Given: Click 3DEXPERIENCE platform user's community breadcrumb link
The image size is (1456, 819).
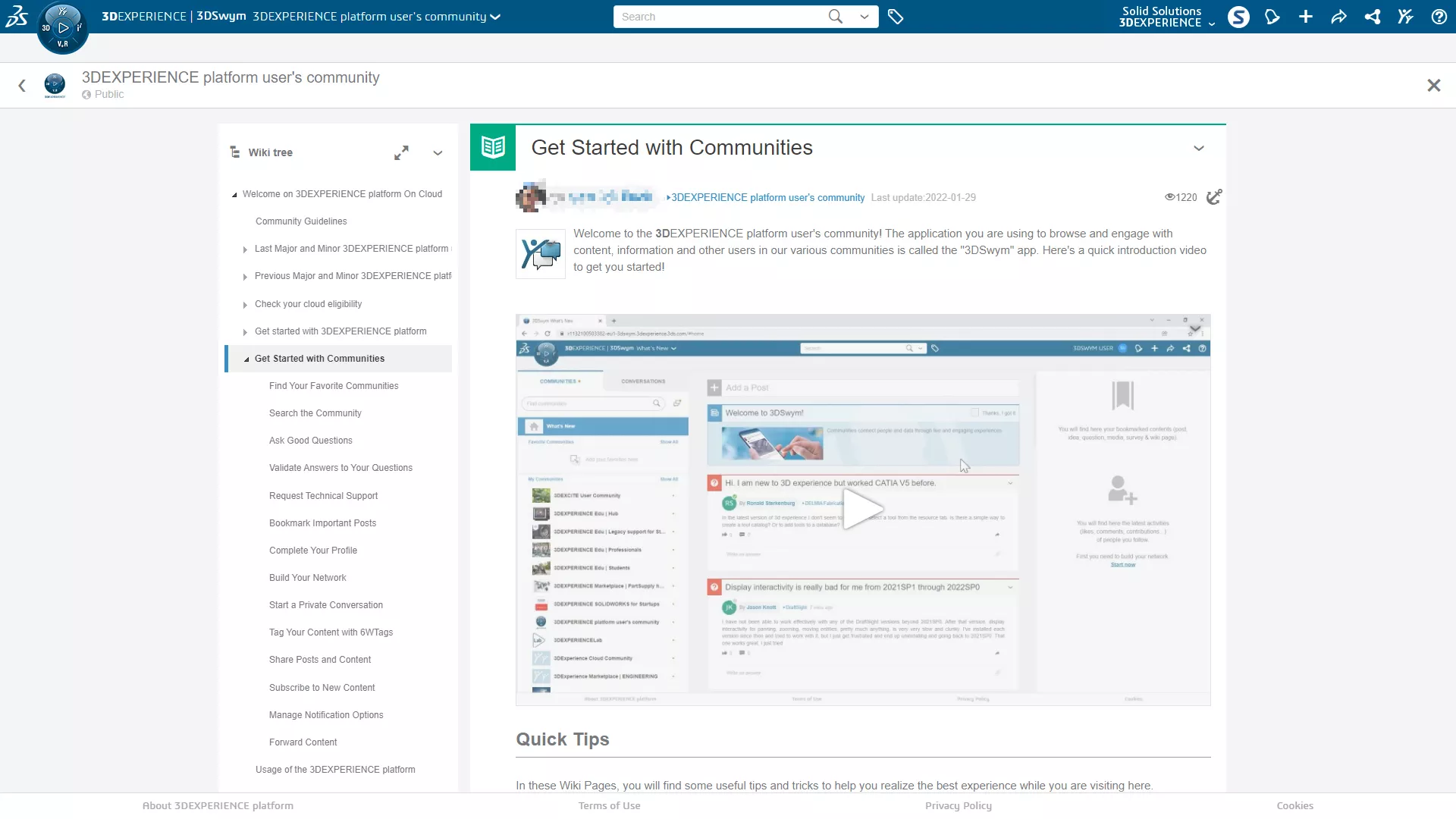Looking at the screenshot, I should [767, 198].
